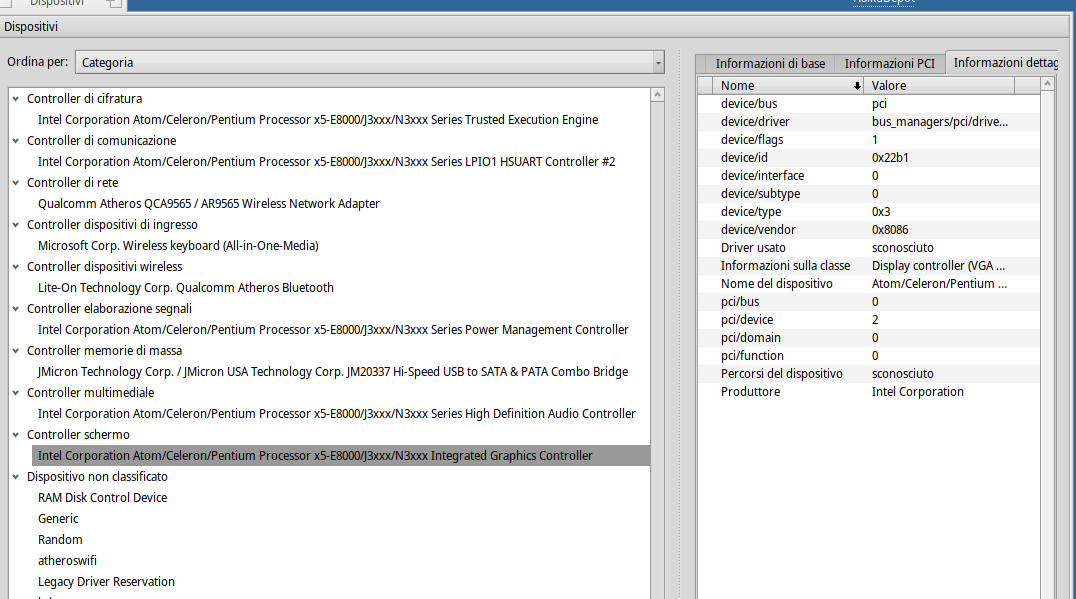Image resolution: width=1076 pixels, height=599 pixels.
Task: Click the device/flags row
Action: [x=869, y=139]
